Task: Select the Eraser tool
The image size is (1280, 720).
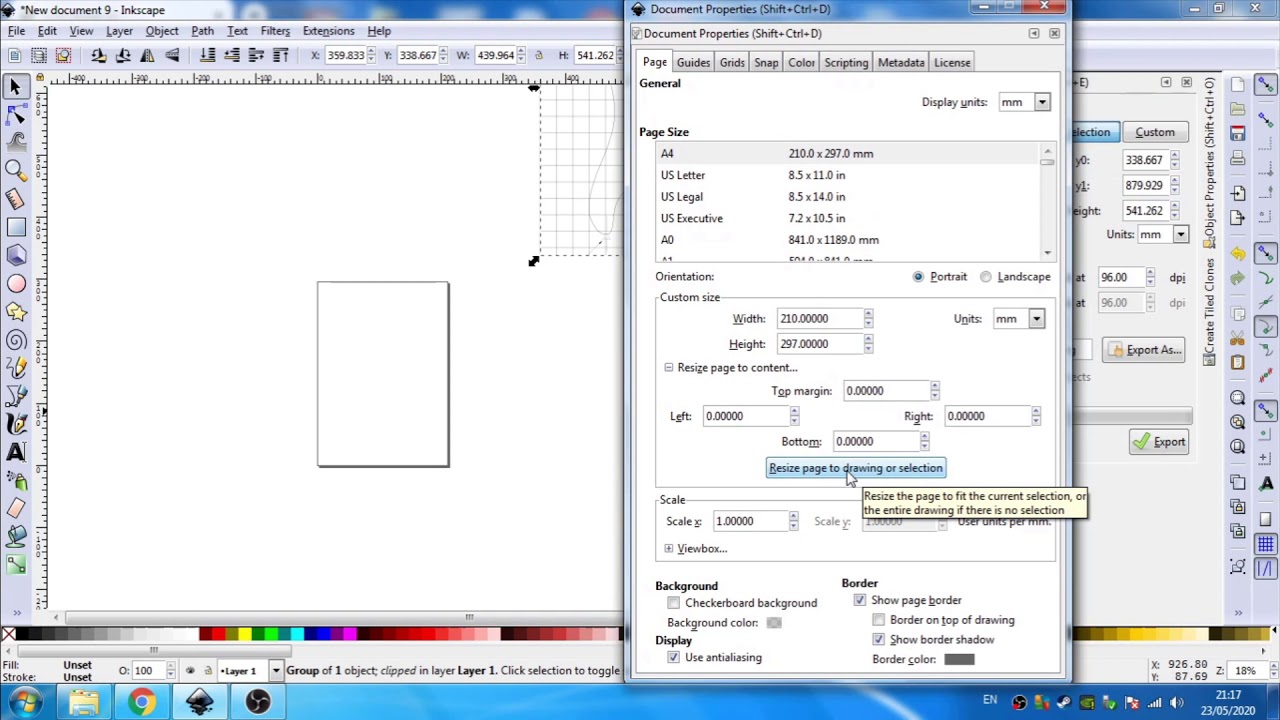Action: pyautogui.click(x=15, y=508)
